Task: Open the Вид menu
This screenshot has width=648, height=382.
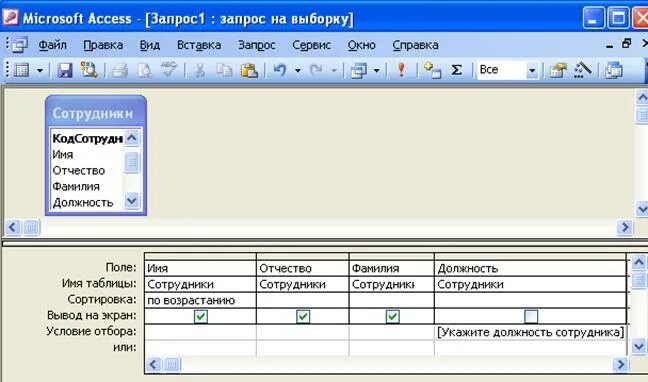Action: [150, 45]
